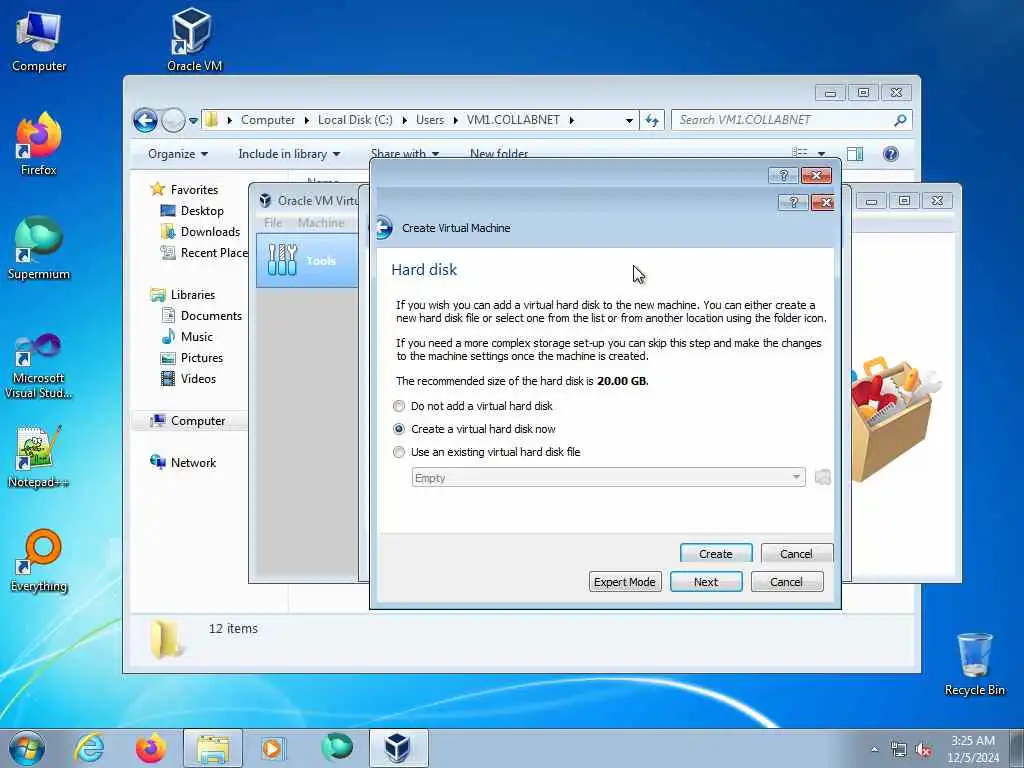This screenshot has height=768, width=1024.
Task: Click the media player taskbar icon
Action: [272, 748]
